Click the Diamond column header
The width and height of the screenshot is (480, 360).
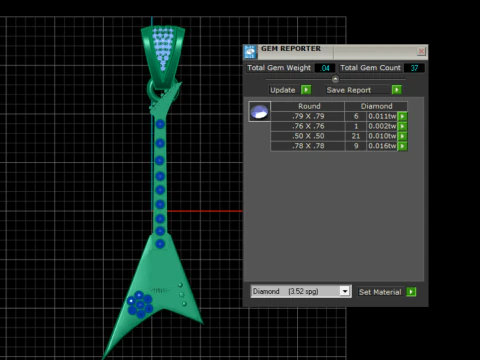coord(376,106)
